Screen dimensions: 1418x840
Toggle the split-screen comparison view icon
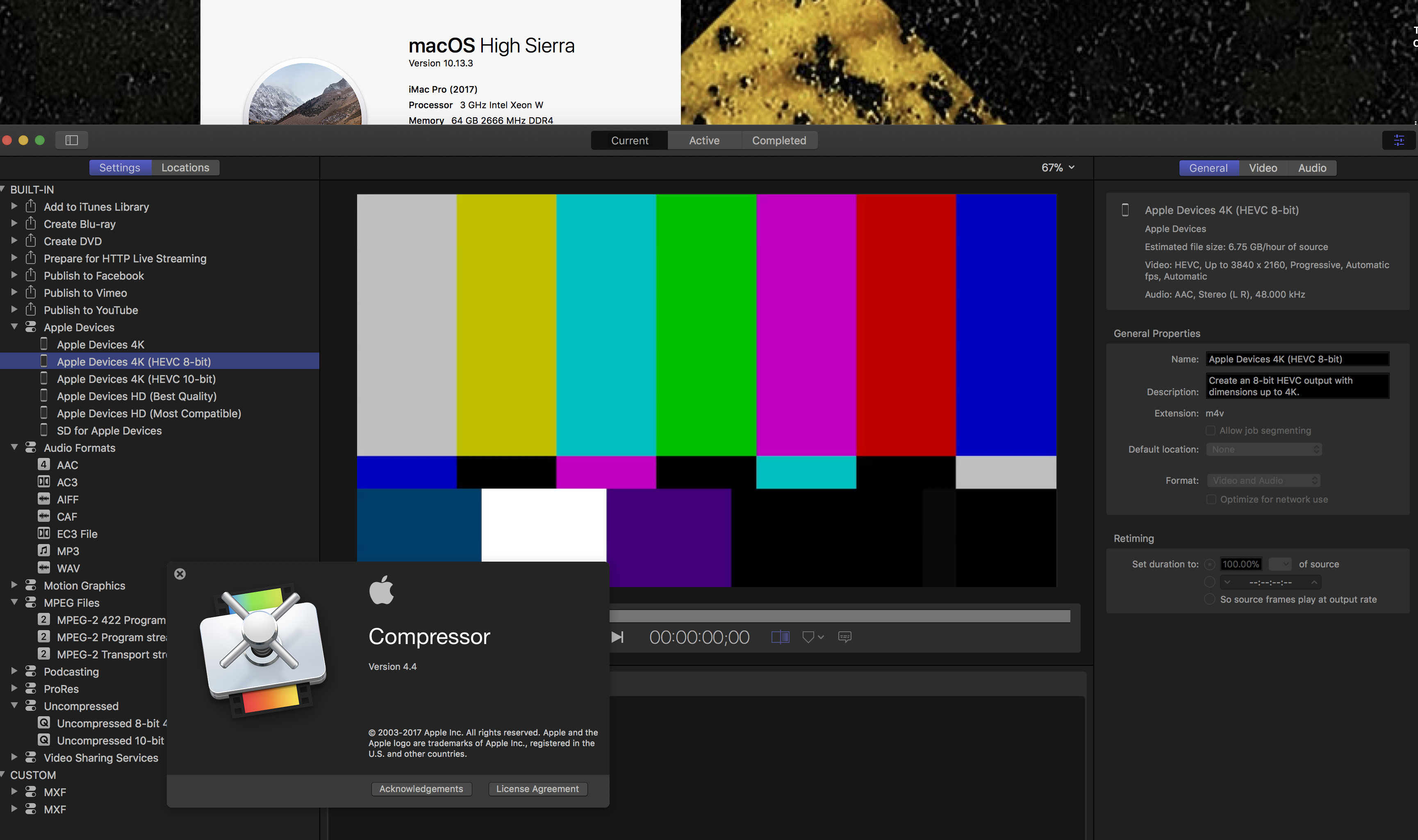click(x=780, y=637)
